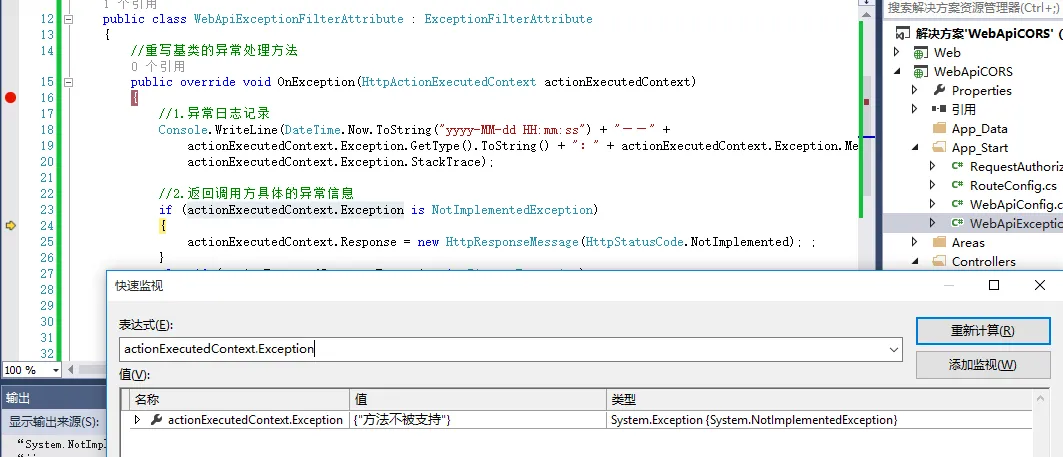Click into the 表达式 expression input field

tap(500, 349)
